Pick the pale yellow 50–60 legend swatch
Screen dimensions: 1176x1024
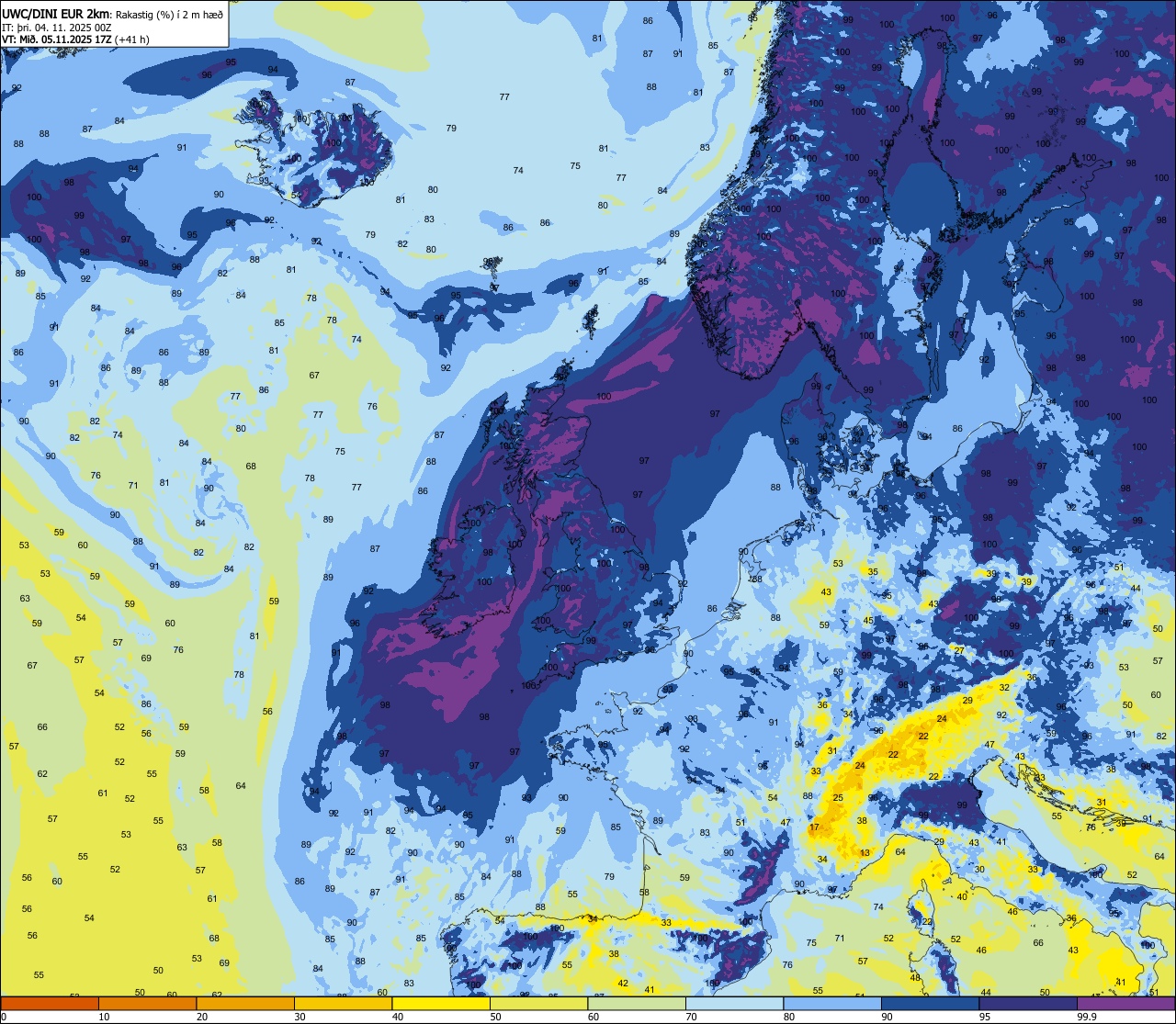pyautogui.click(x=538, y=1003)
